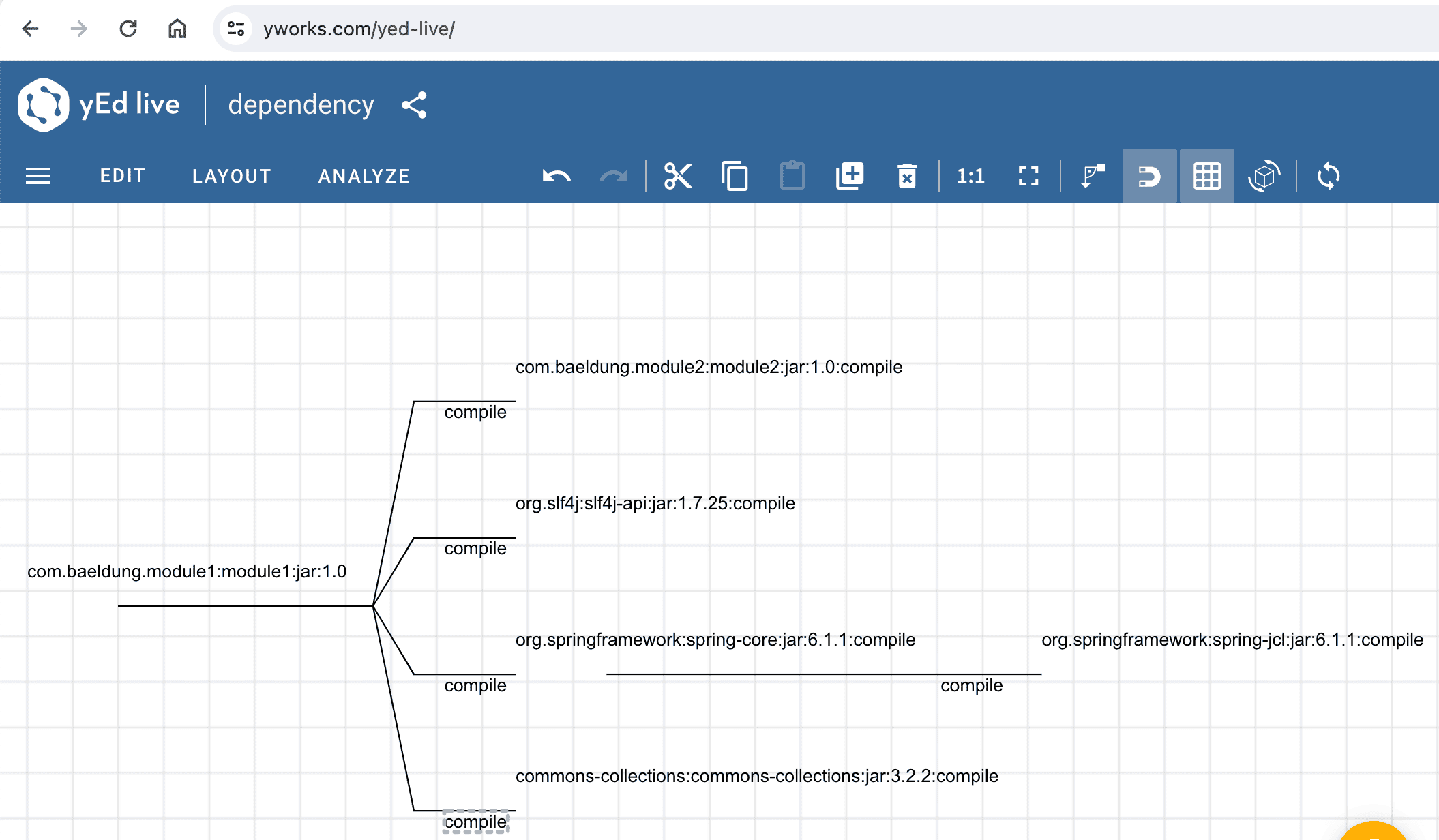Toggle the snapping magnet button
Image resolution: width=1439 pixels, height=840 pixels.
[x=1149, y=177]
